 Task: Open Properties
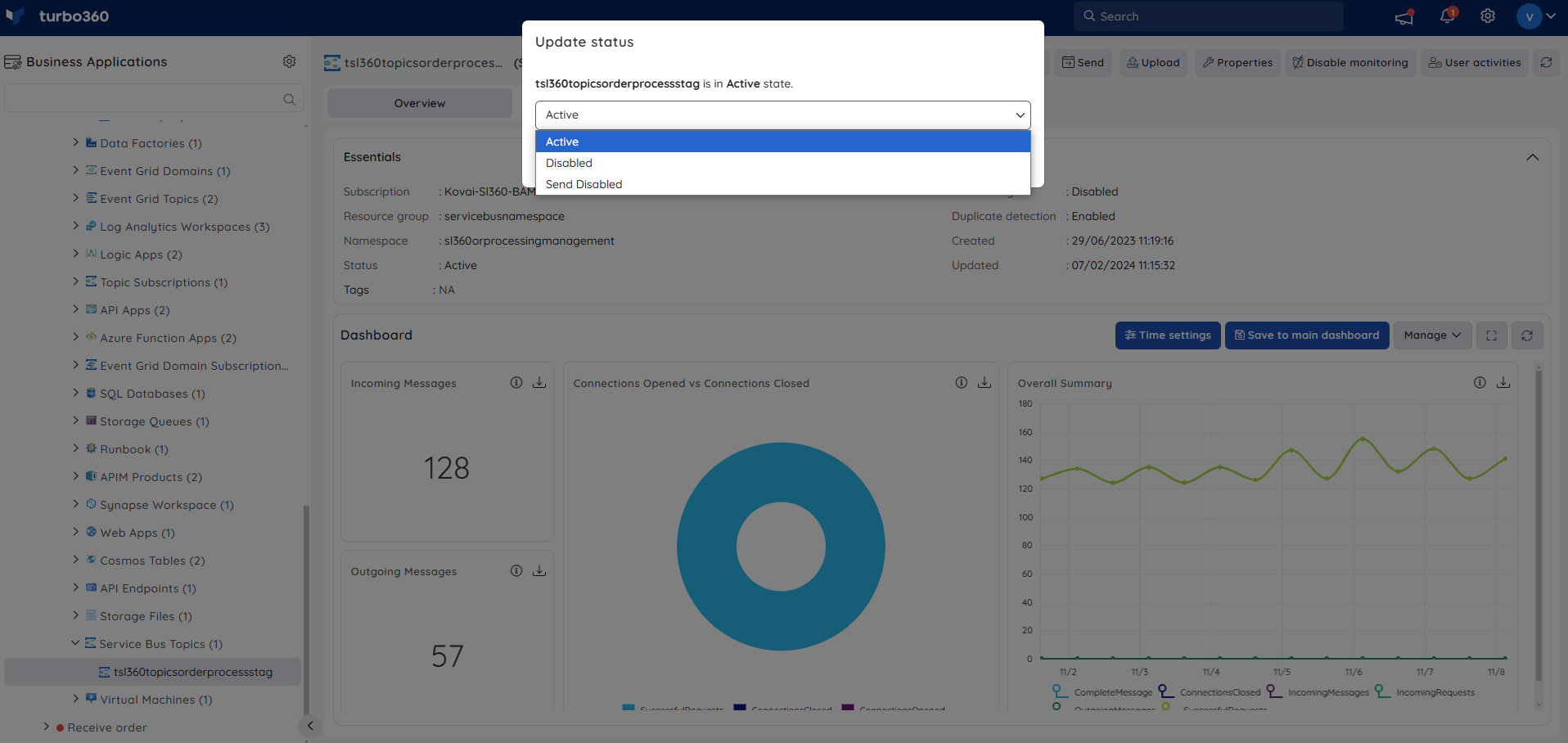[x=1237, y=62]
